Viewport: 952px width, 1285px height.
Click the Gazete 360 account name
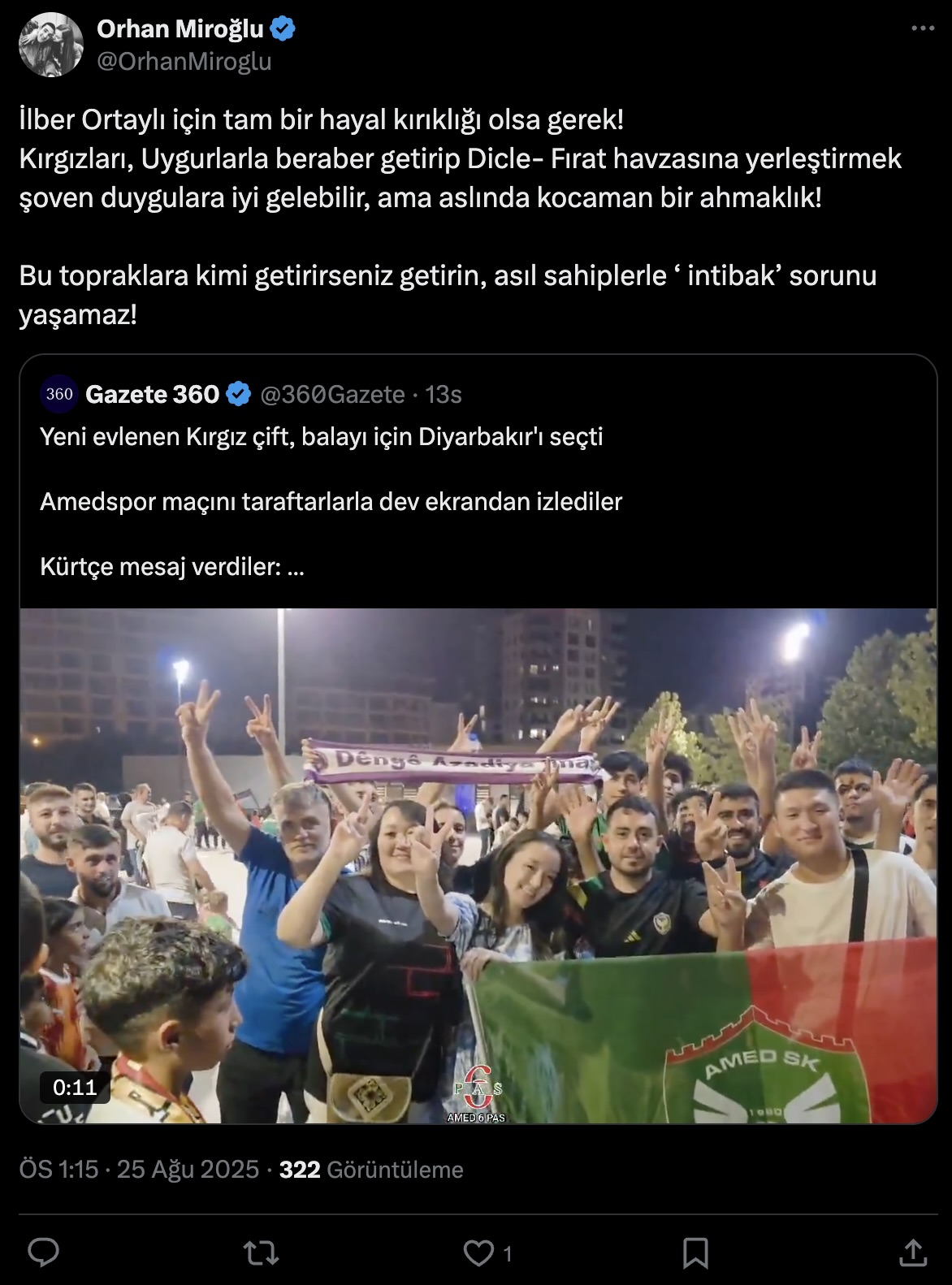click(x=152, y=394)
